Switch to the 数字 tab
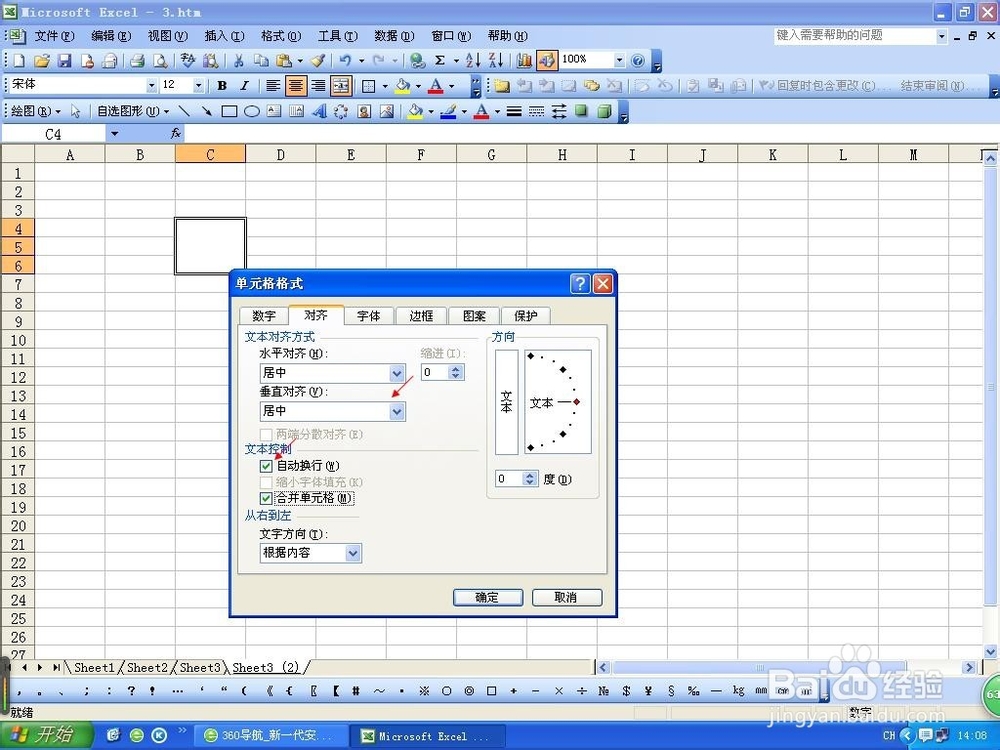The height and width of the screenshot is (750, 1000). [x=263, y=316]
